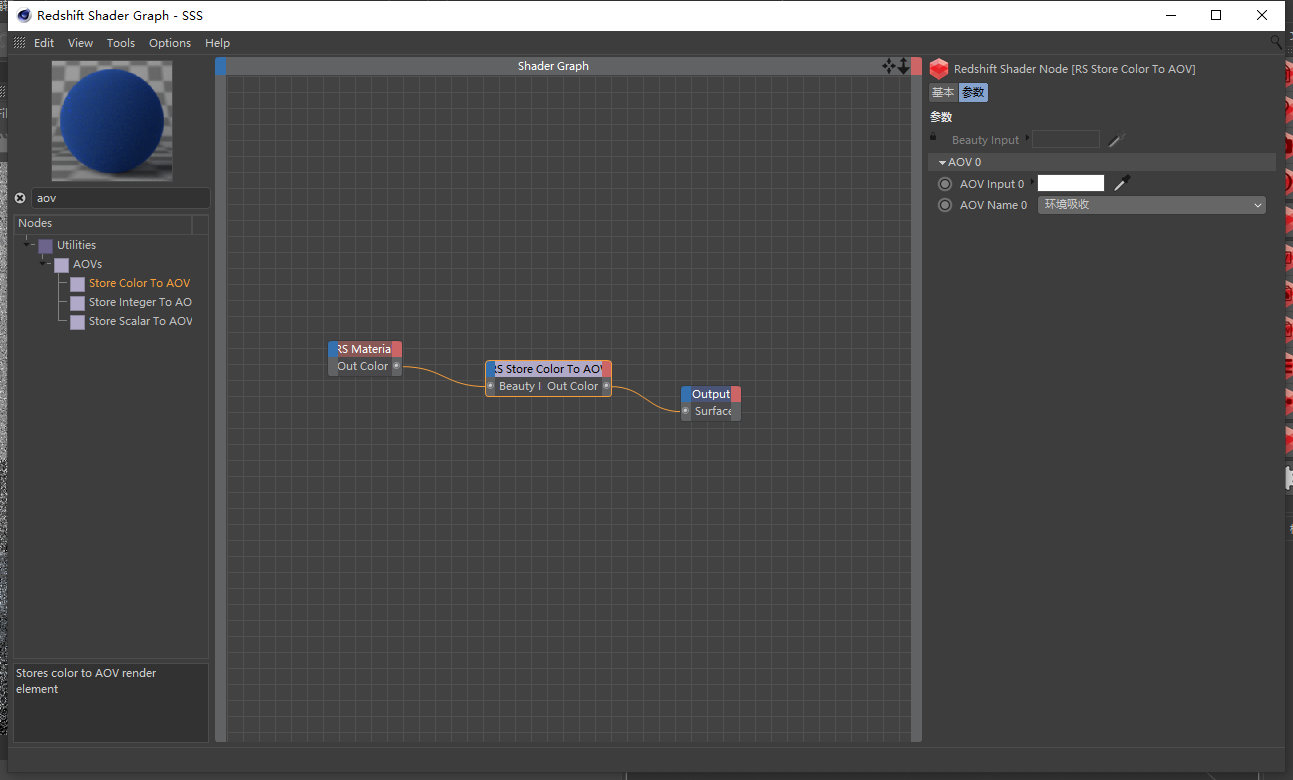
Task: Click the node search field containing 'aov'
Action: click(121, 198)
